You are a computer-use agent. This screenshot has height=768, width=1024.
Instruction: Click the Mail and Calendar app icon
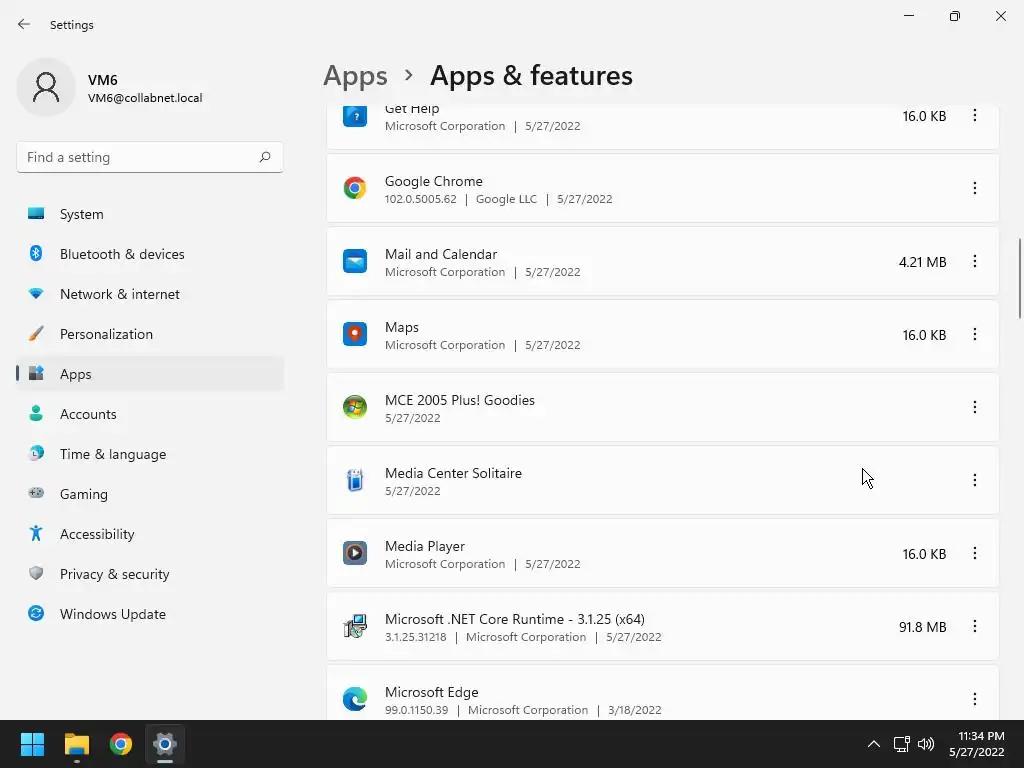point(355,261)
